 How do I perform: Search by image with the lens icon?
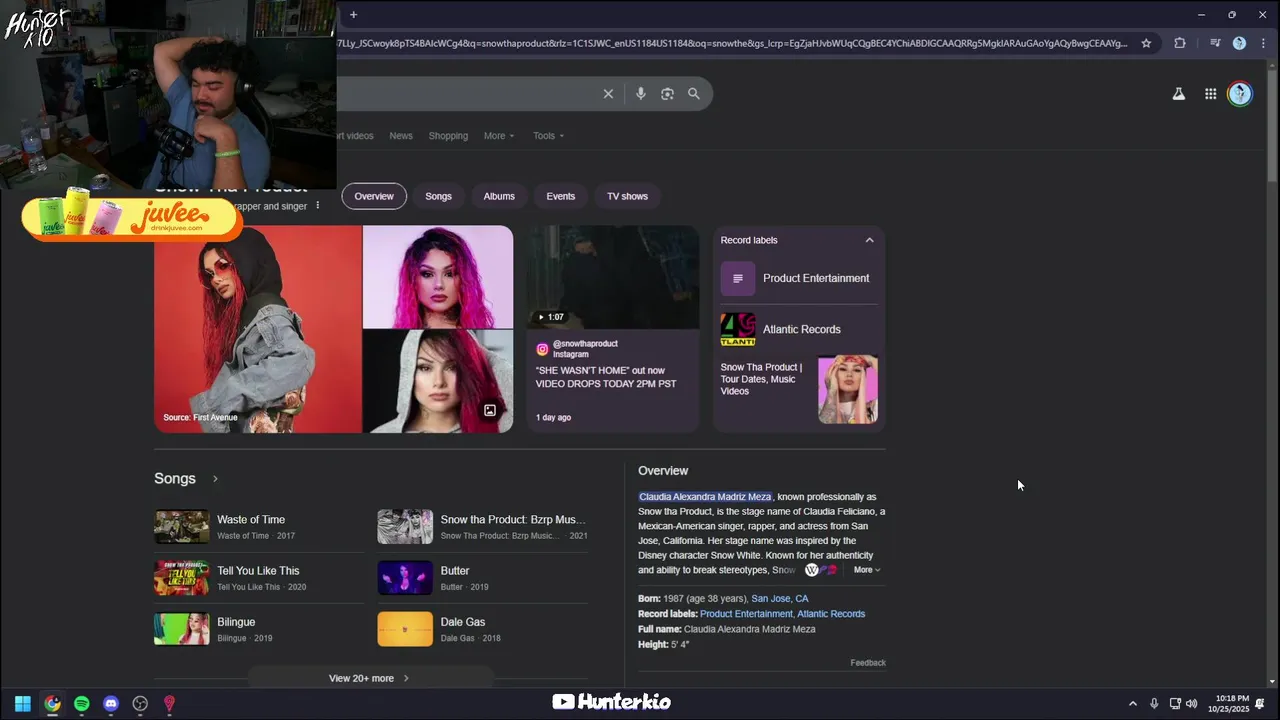(667, 94)
